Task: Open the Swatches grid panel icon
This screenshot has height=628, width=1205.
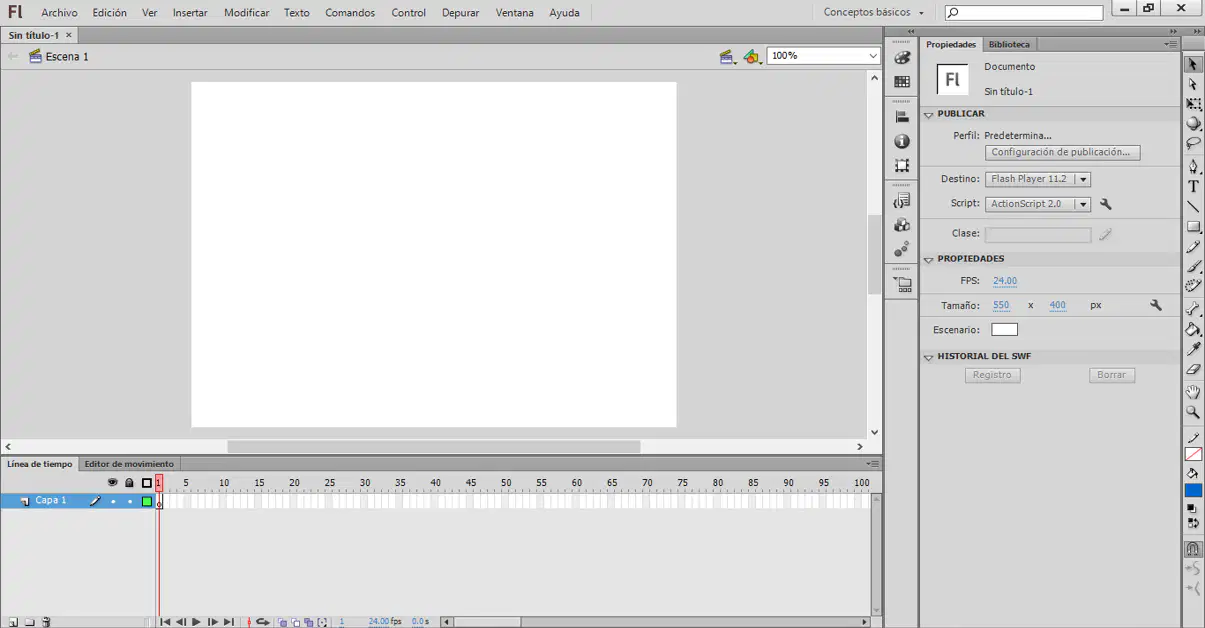Action: coord(902,82)
